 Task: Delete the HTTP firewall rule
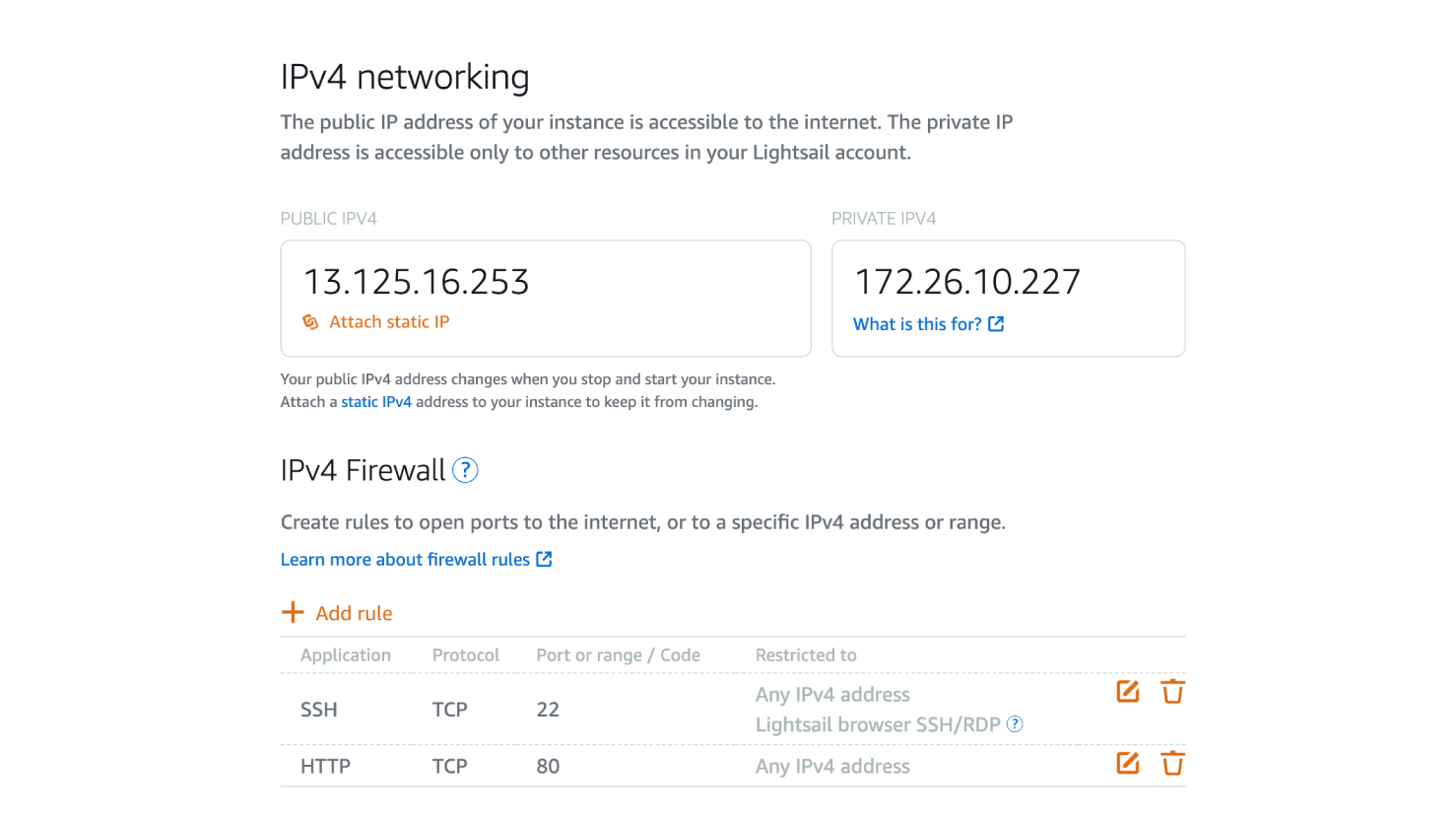click(1172, 763)
